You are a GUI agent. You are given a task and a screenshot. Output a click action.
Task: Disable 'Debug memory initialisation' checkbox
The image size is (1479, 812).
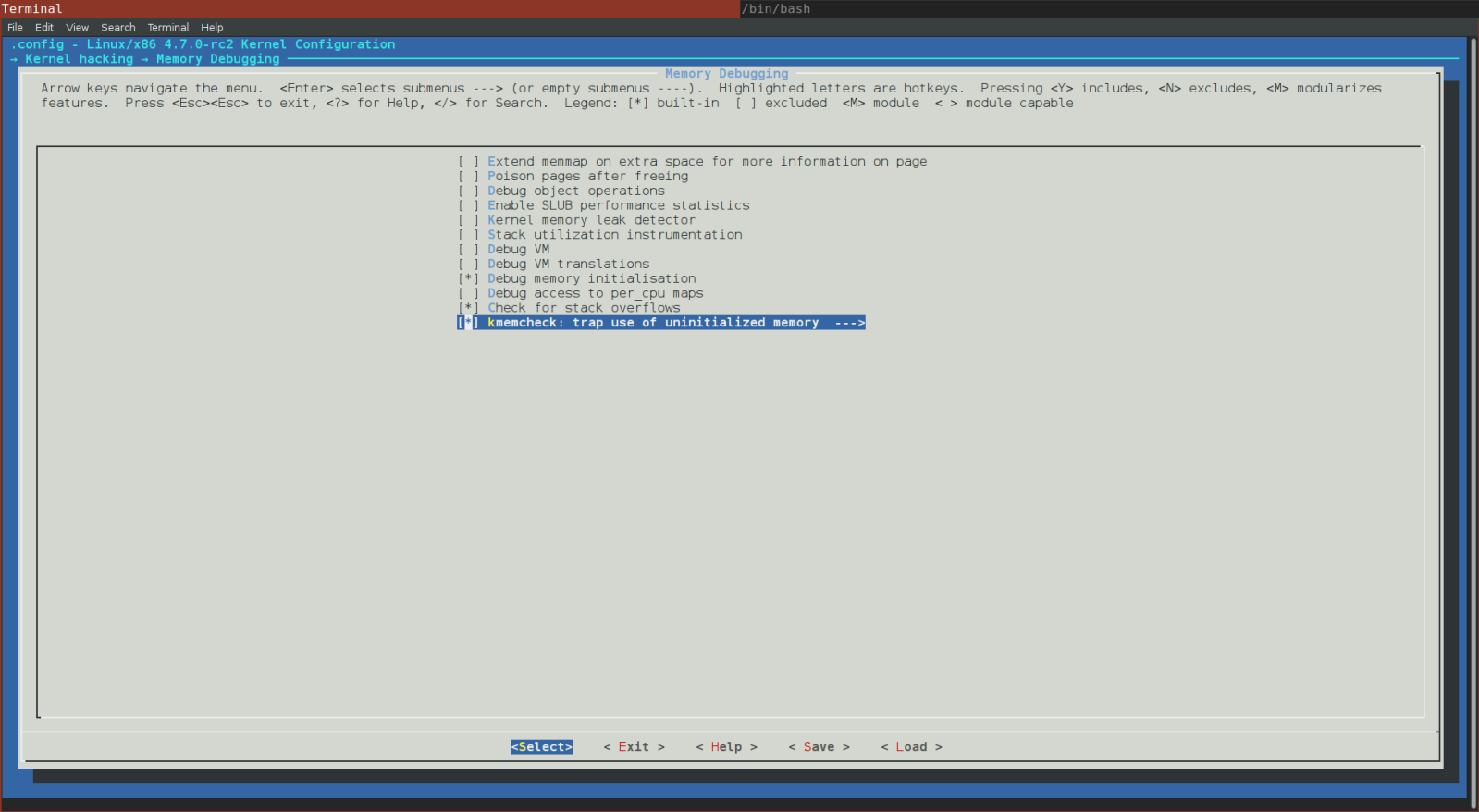(468, 279)
